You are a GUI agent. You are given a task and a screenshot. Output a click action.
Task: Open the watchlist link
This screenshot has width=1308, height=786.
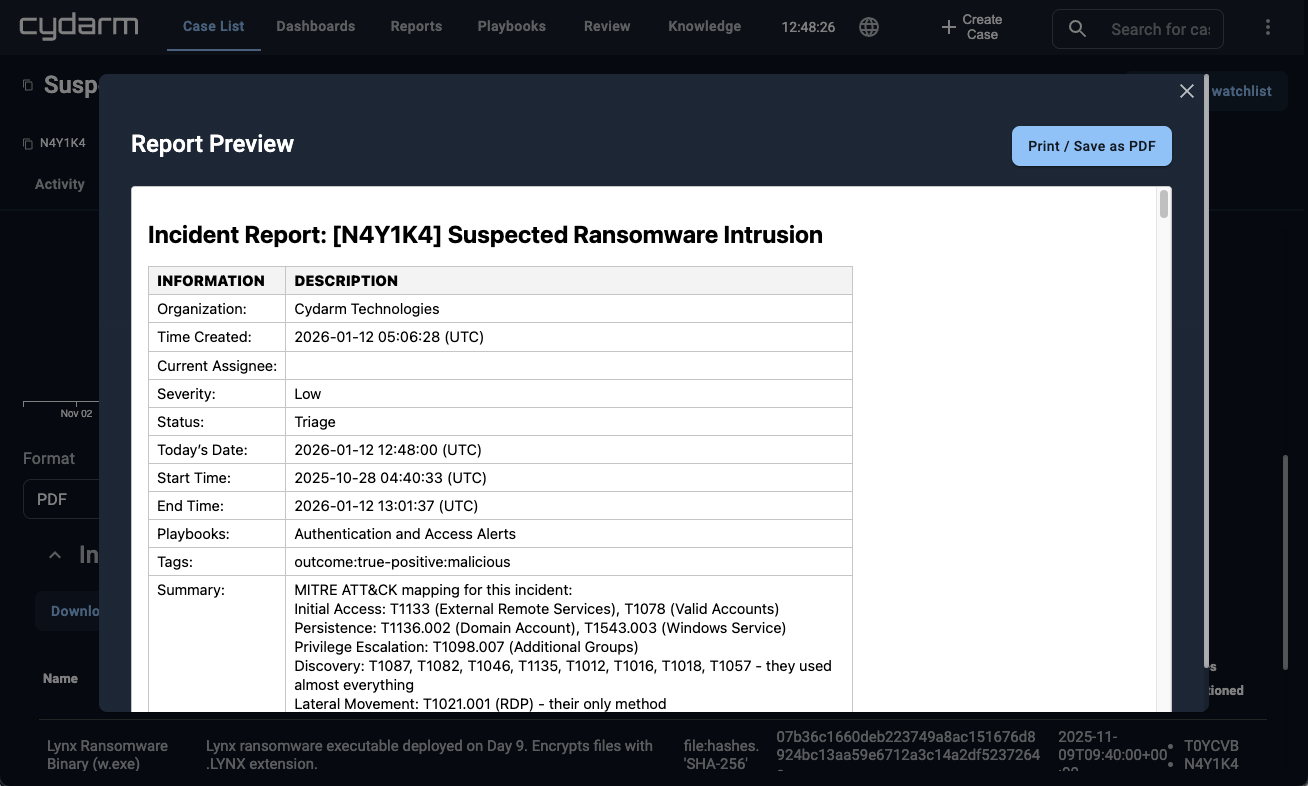(x=1241, y=91)
